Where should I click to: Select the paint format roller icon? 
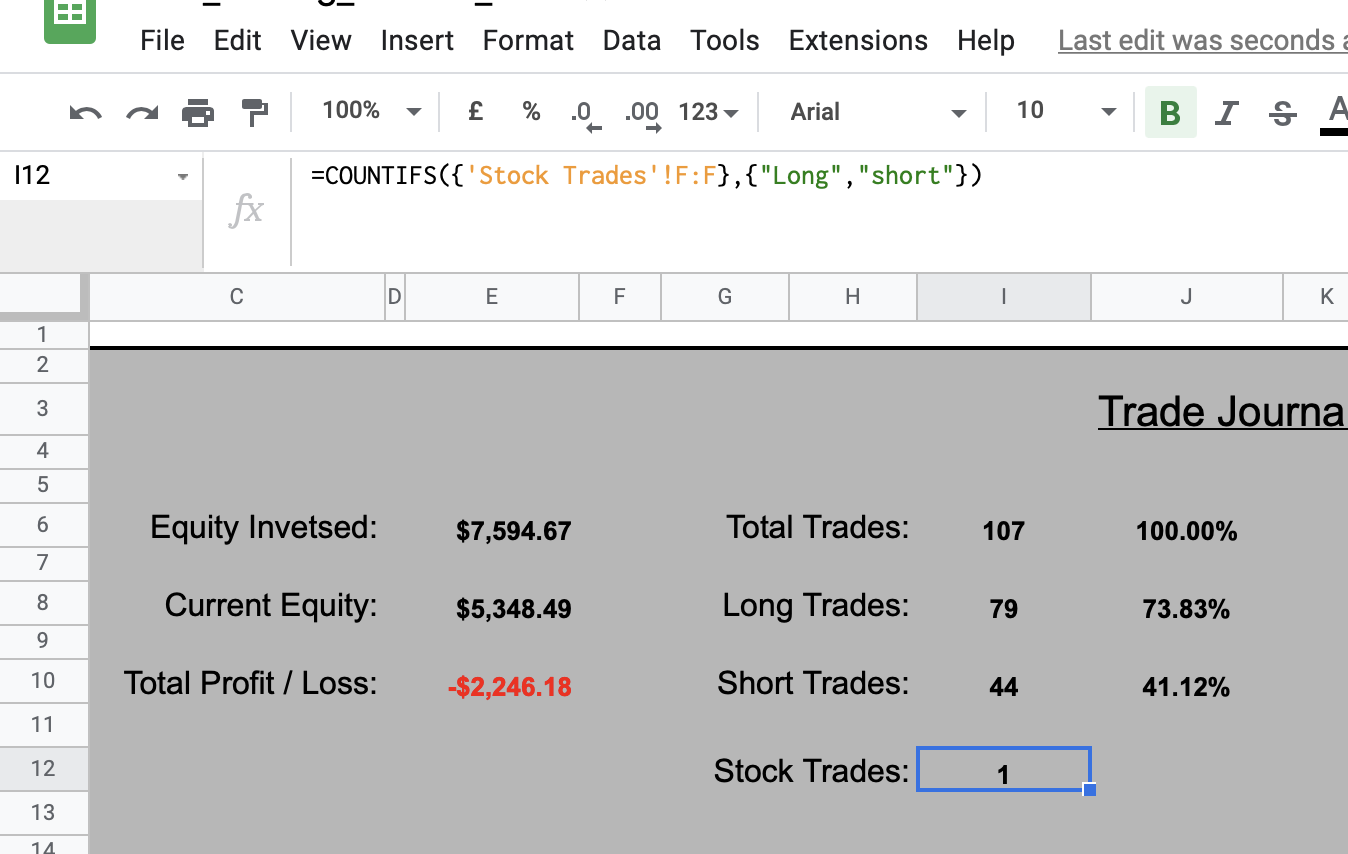tap(255, 112)
